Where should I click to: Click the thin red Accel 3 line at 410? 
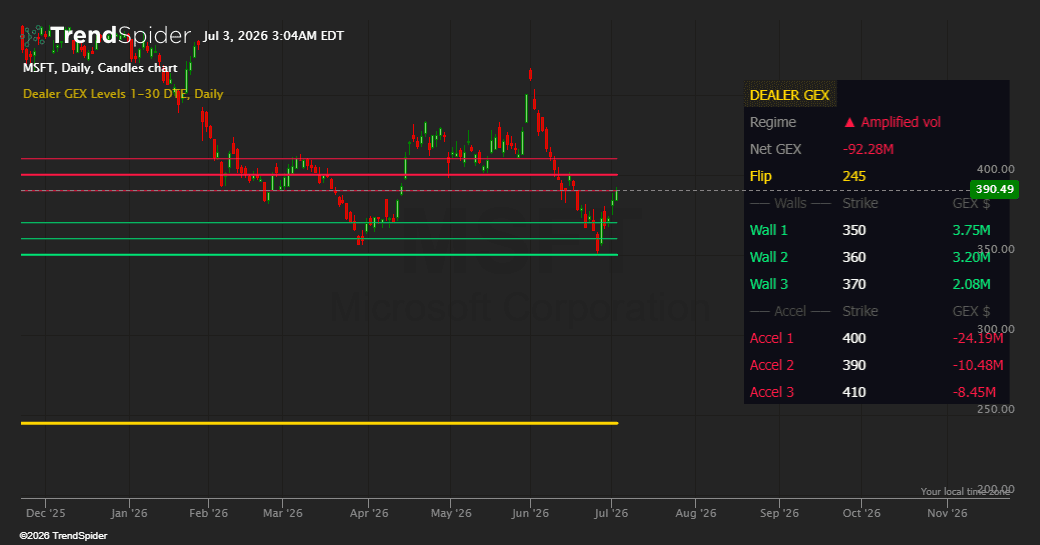point(319,158)
